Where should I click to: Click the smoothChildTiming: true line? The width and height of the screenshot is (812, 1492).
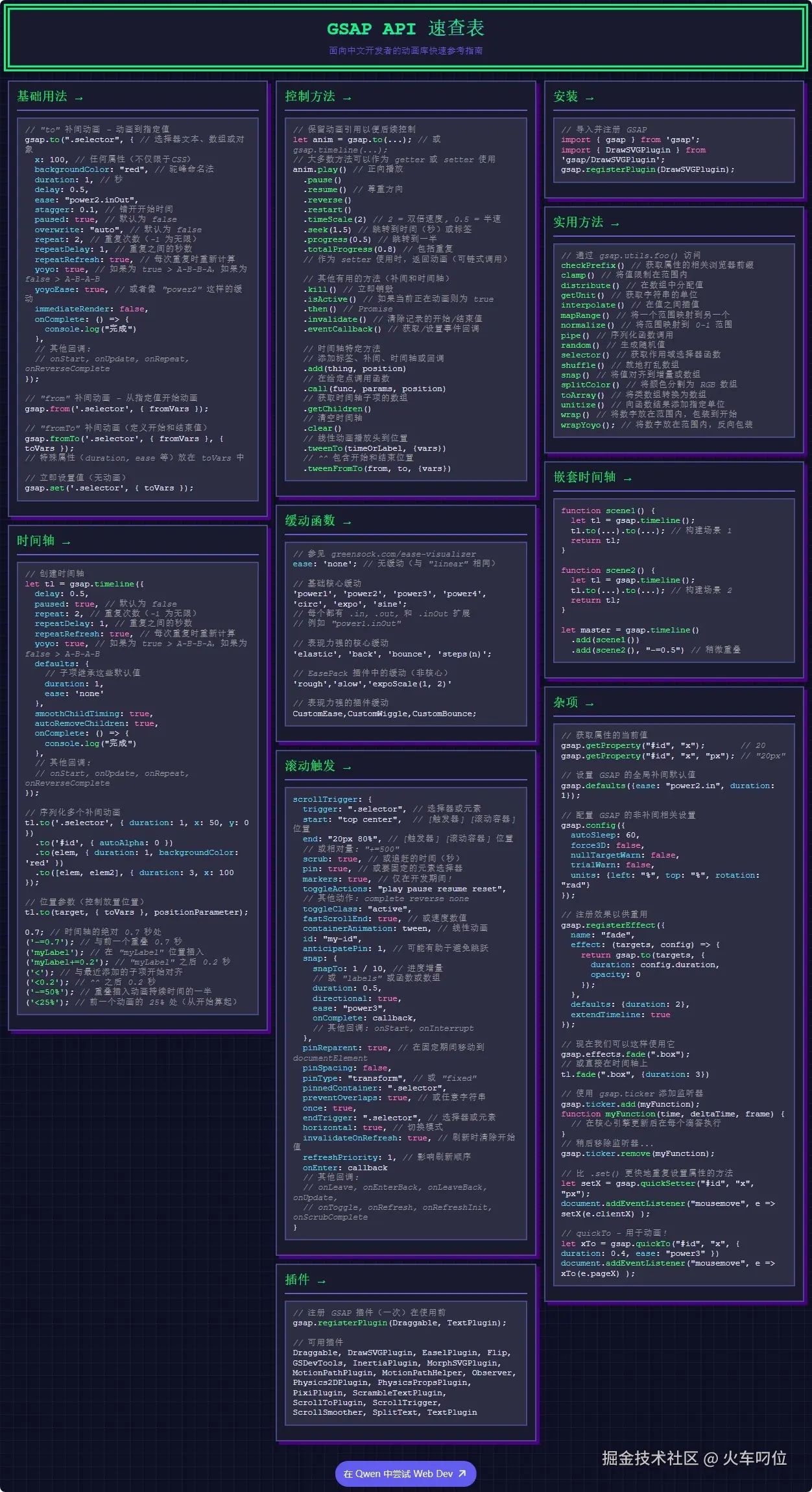(93, 714)
